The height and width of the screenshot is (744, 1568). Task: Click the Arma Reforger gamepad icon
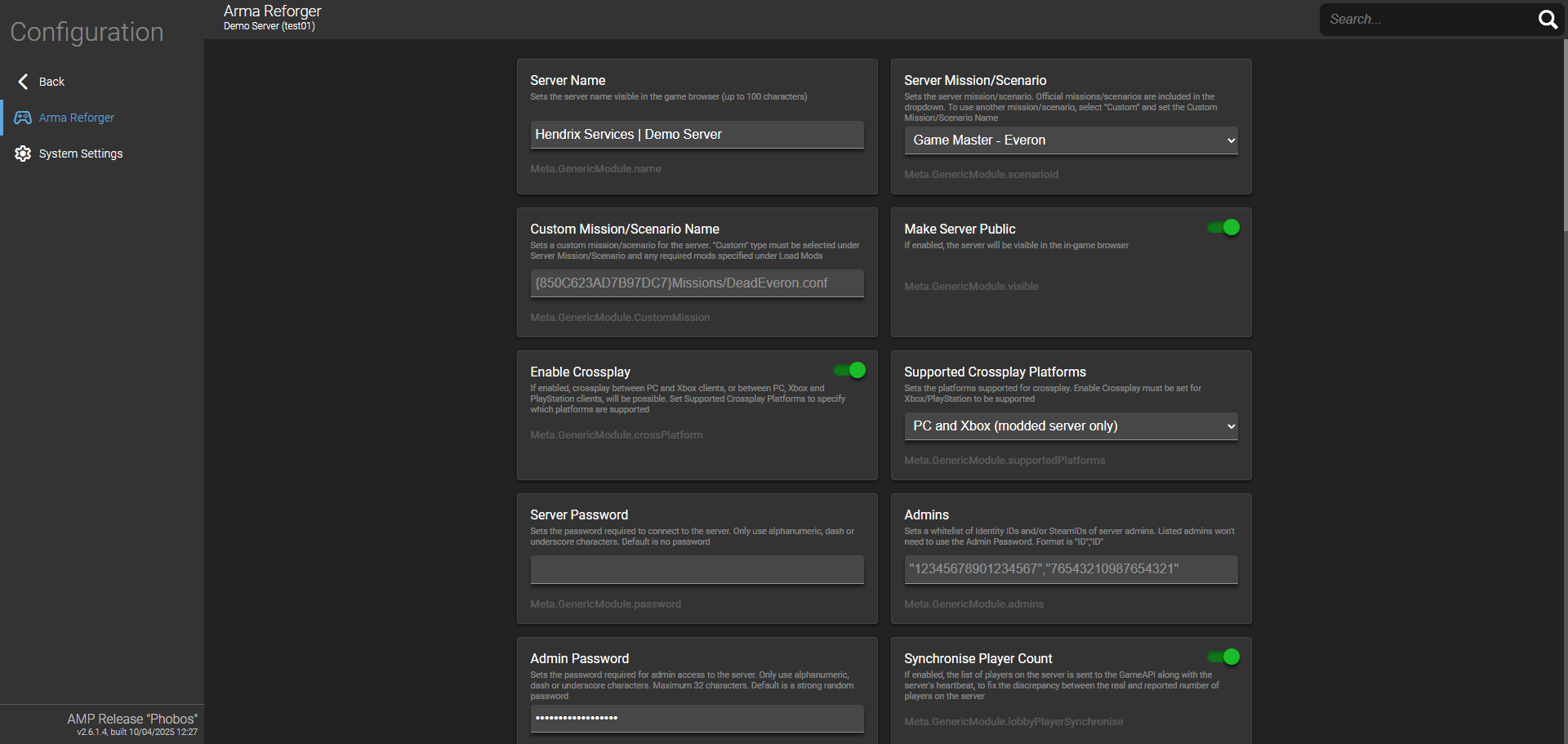pos(23,118)
